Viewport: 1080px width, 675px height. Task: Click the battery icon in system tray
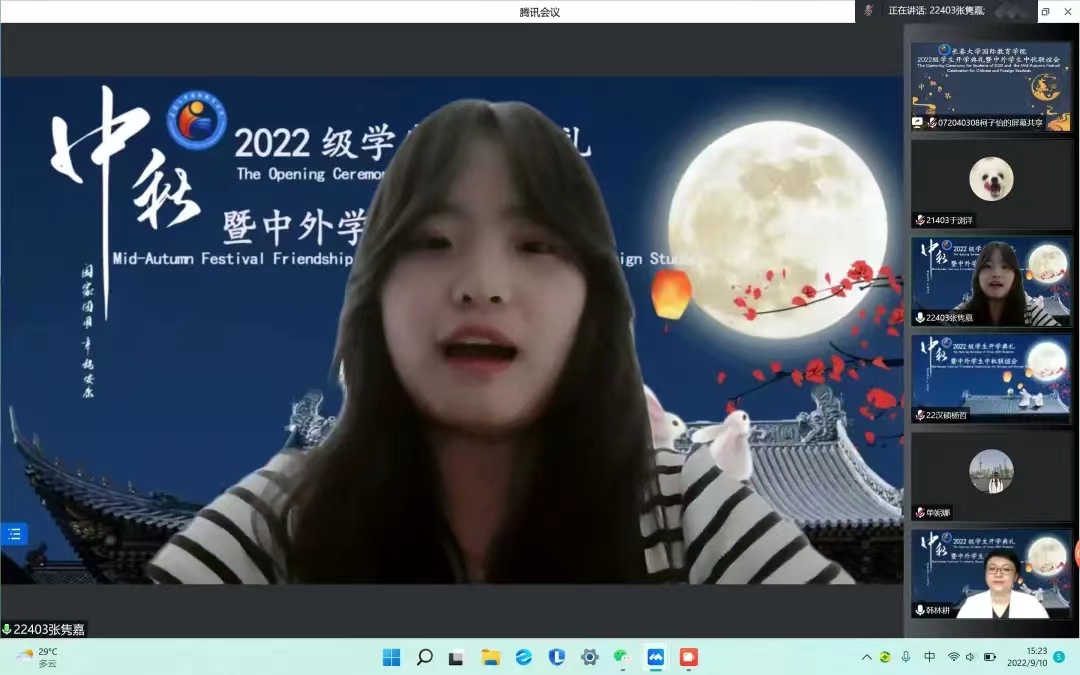[990, 658]
